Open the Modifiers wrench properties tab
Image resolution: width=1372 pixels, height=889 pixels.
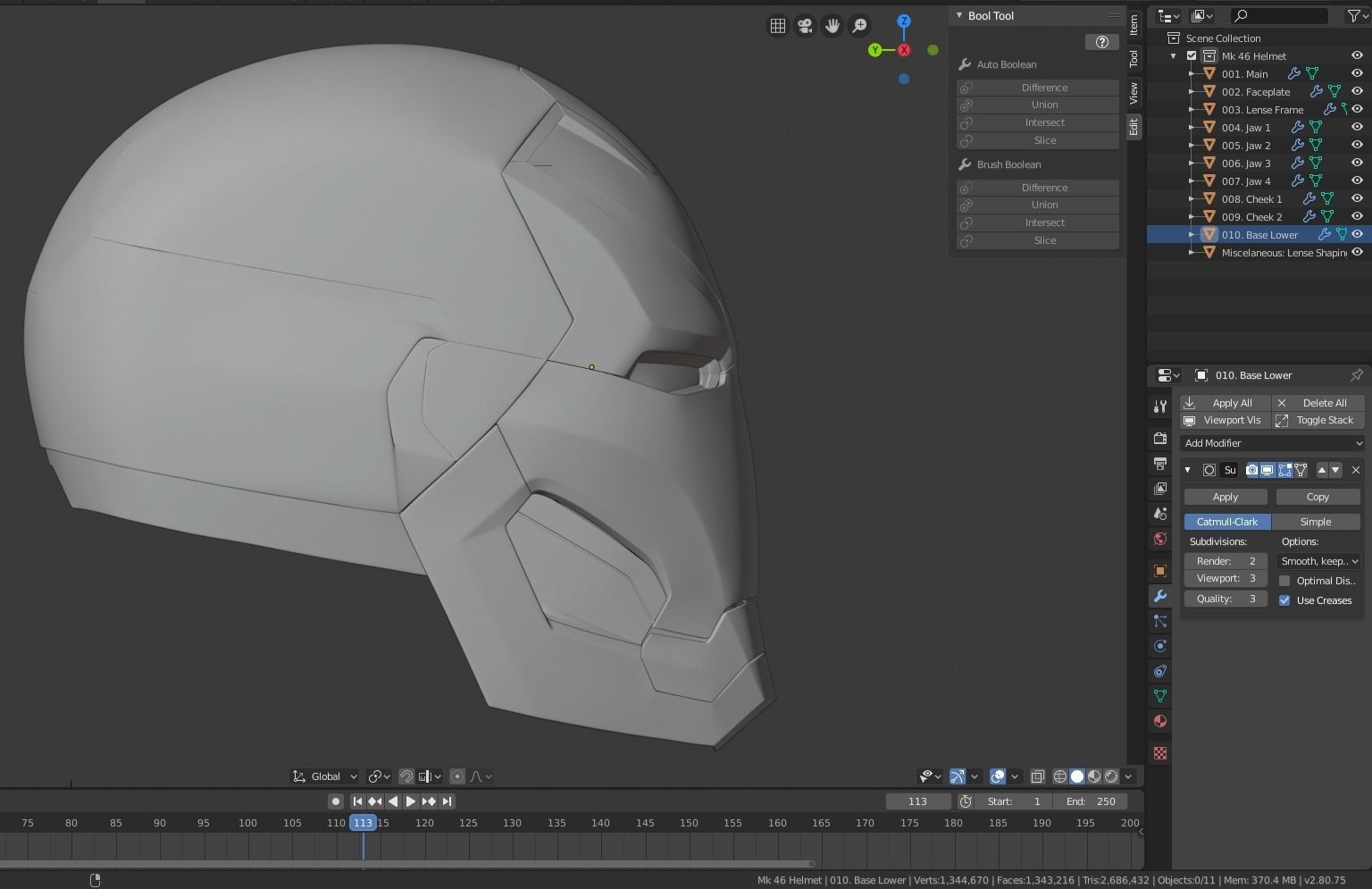point(1160,596)
